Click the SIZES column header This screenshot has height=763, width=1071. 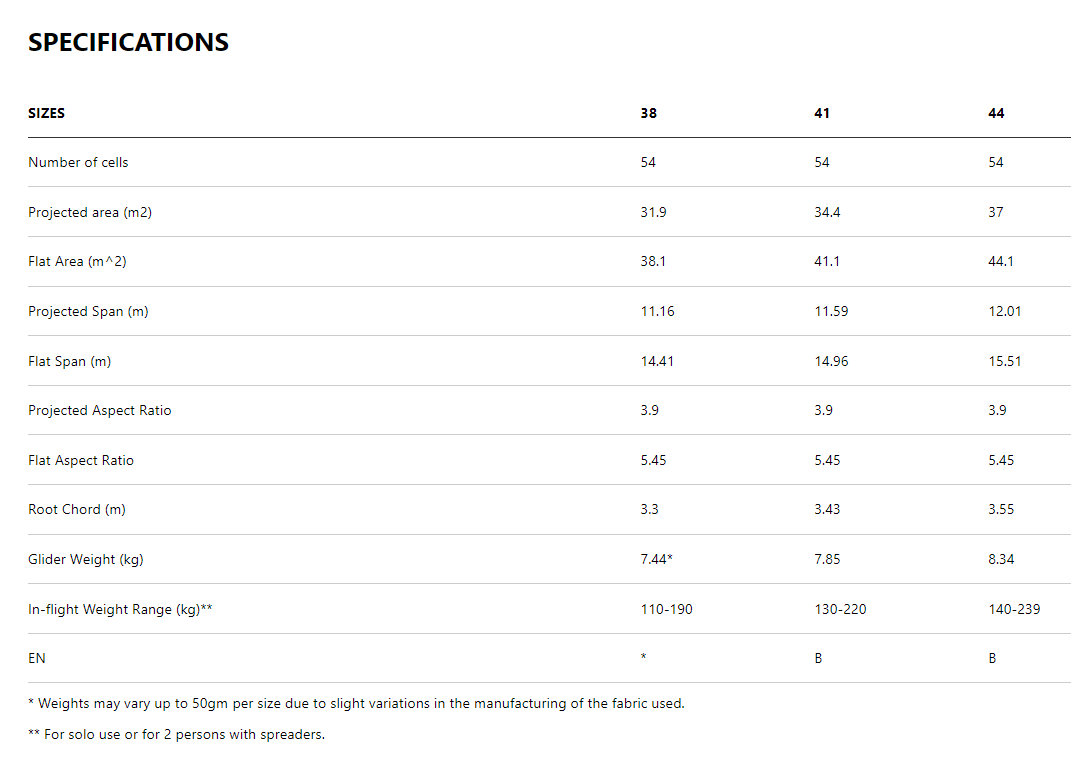click(46, 113)
